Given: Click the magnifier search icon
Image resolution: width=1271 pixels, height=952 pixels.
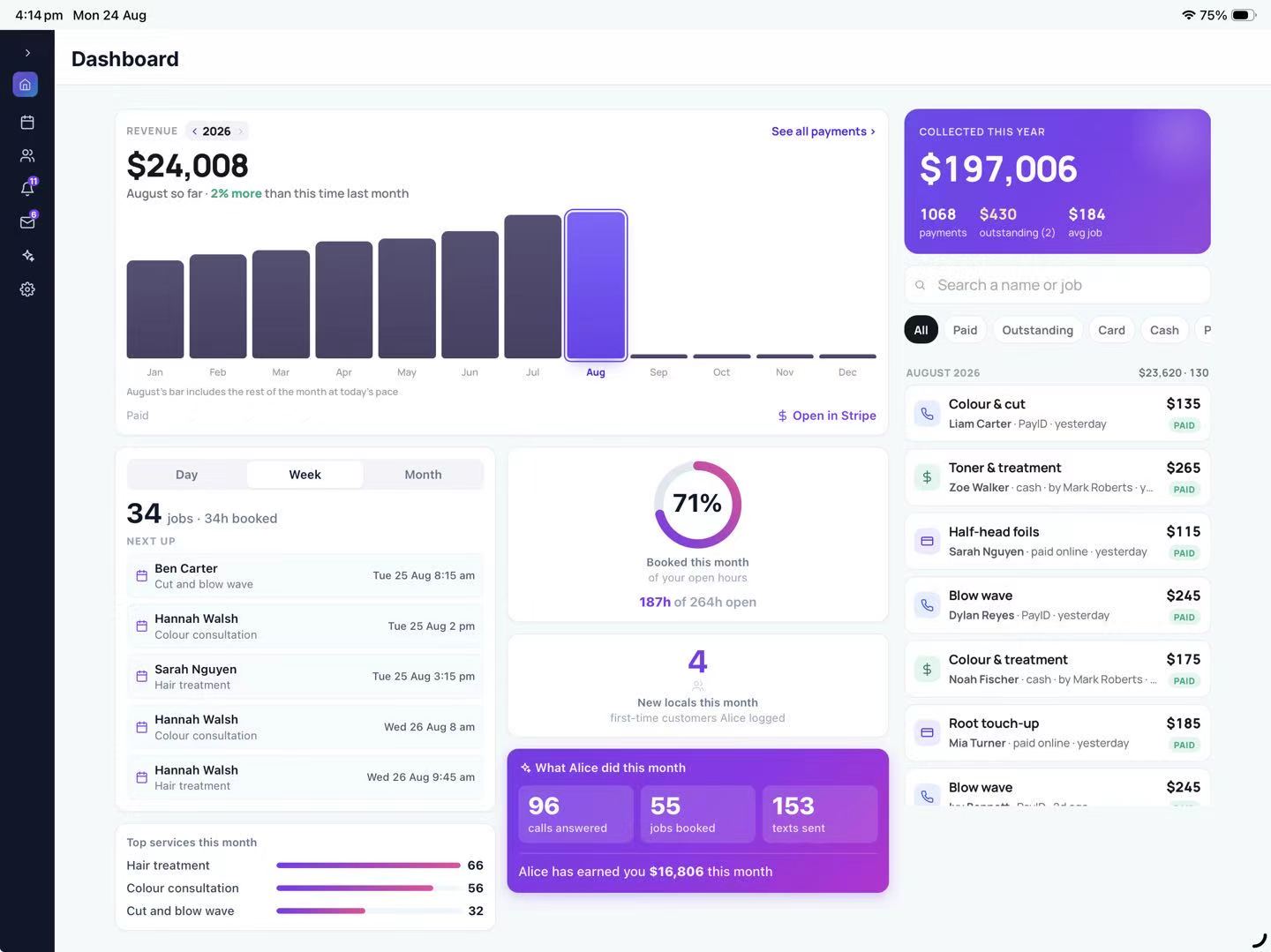Looking at the screenshot, I should pyautogui.click(x=921, y=285).
